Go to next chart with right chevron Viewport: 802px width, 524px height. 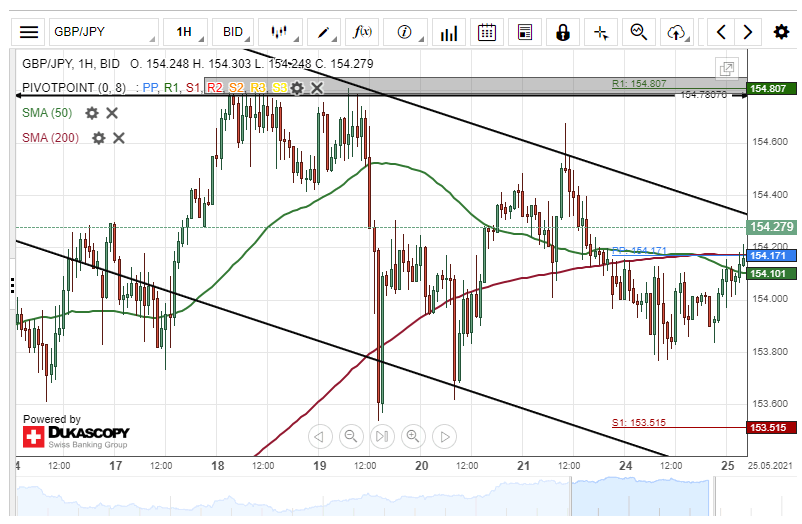click(748, 32)
